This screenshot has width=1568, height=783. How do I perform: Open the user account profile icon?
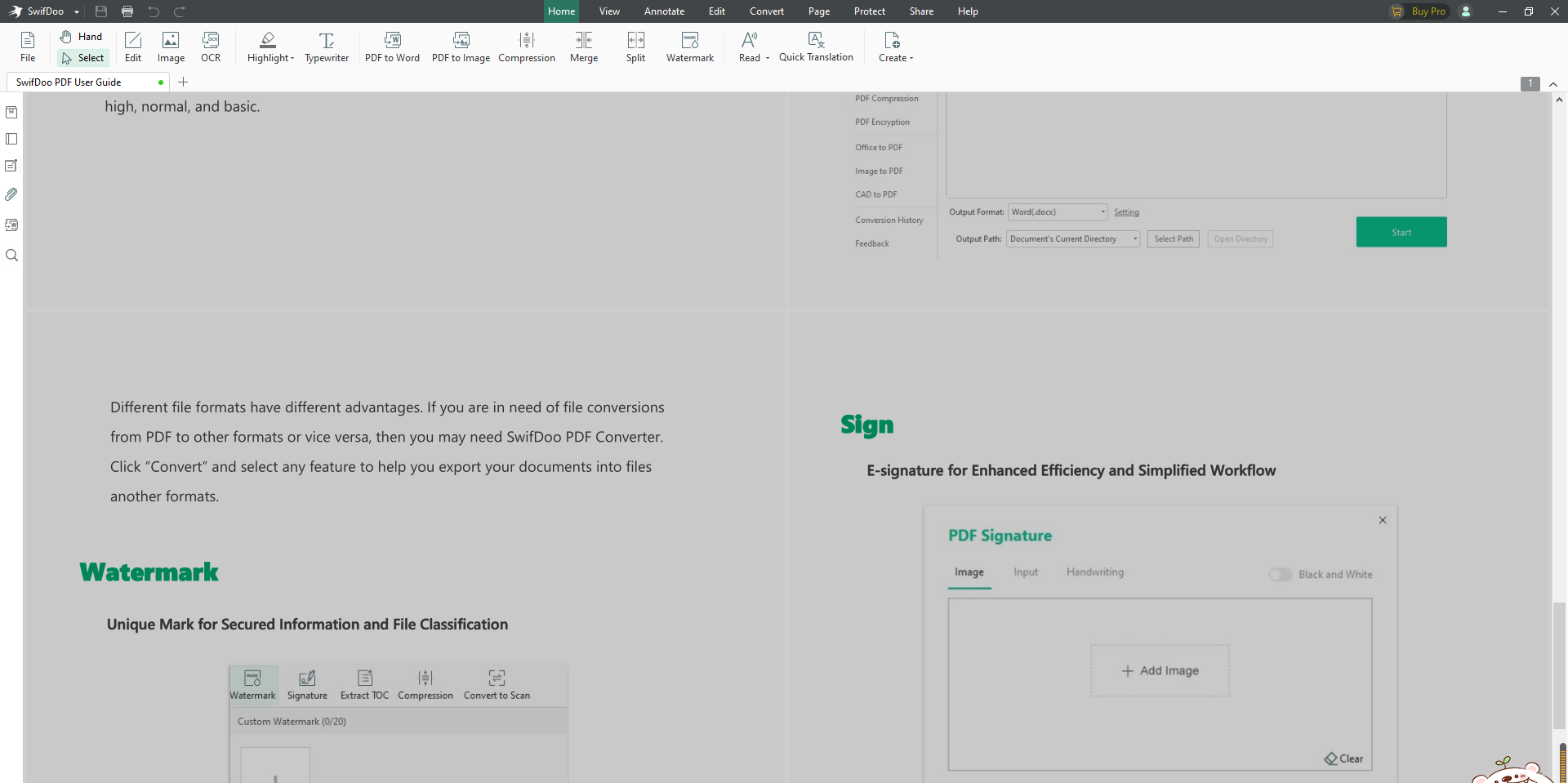pyautogui.click(x=1466, y=11)
